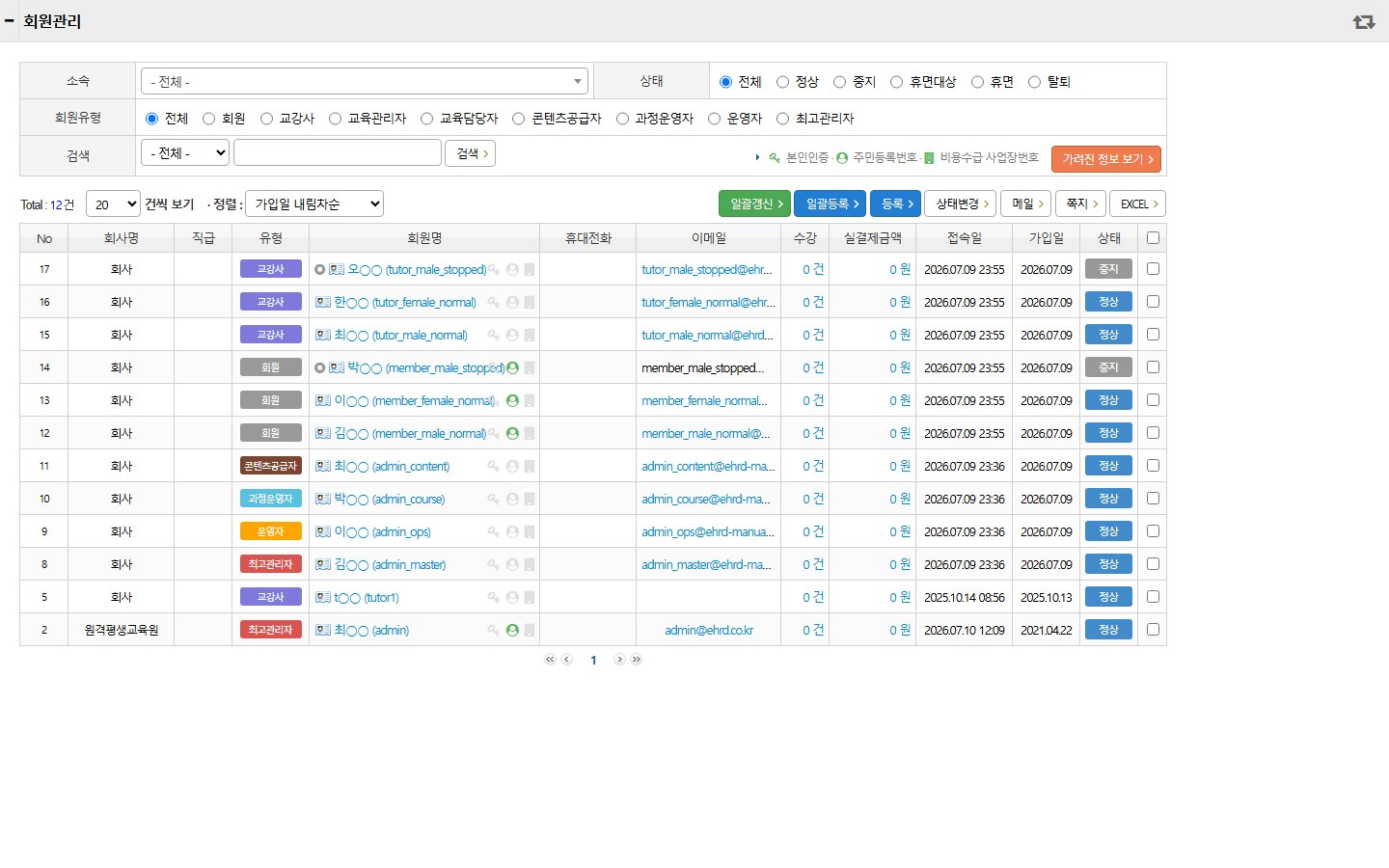Open the admin_ops member name link
The width and height of the screenshot is (1389, 868).
(x=383, y=532)
